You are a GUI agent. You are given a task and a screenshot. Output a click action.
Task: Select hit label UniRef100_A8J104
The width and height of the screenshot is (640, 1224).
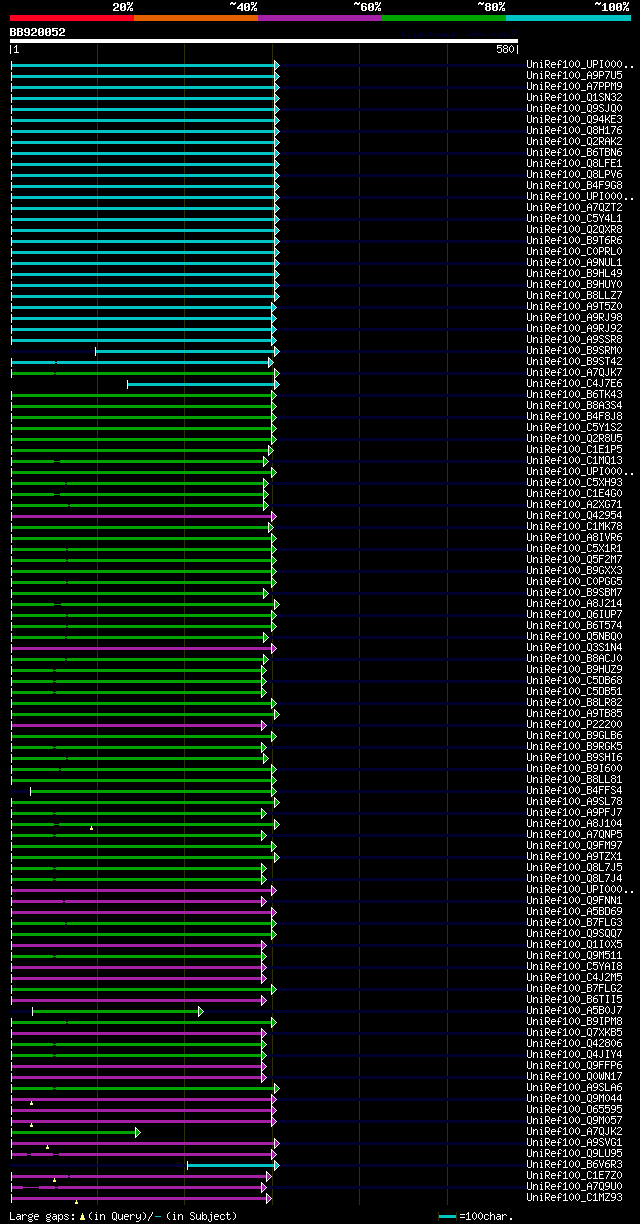coord(574,823)
